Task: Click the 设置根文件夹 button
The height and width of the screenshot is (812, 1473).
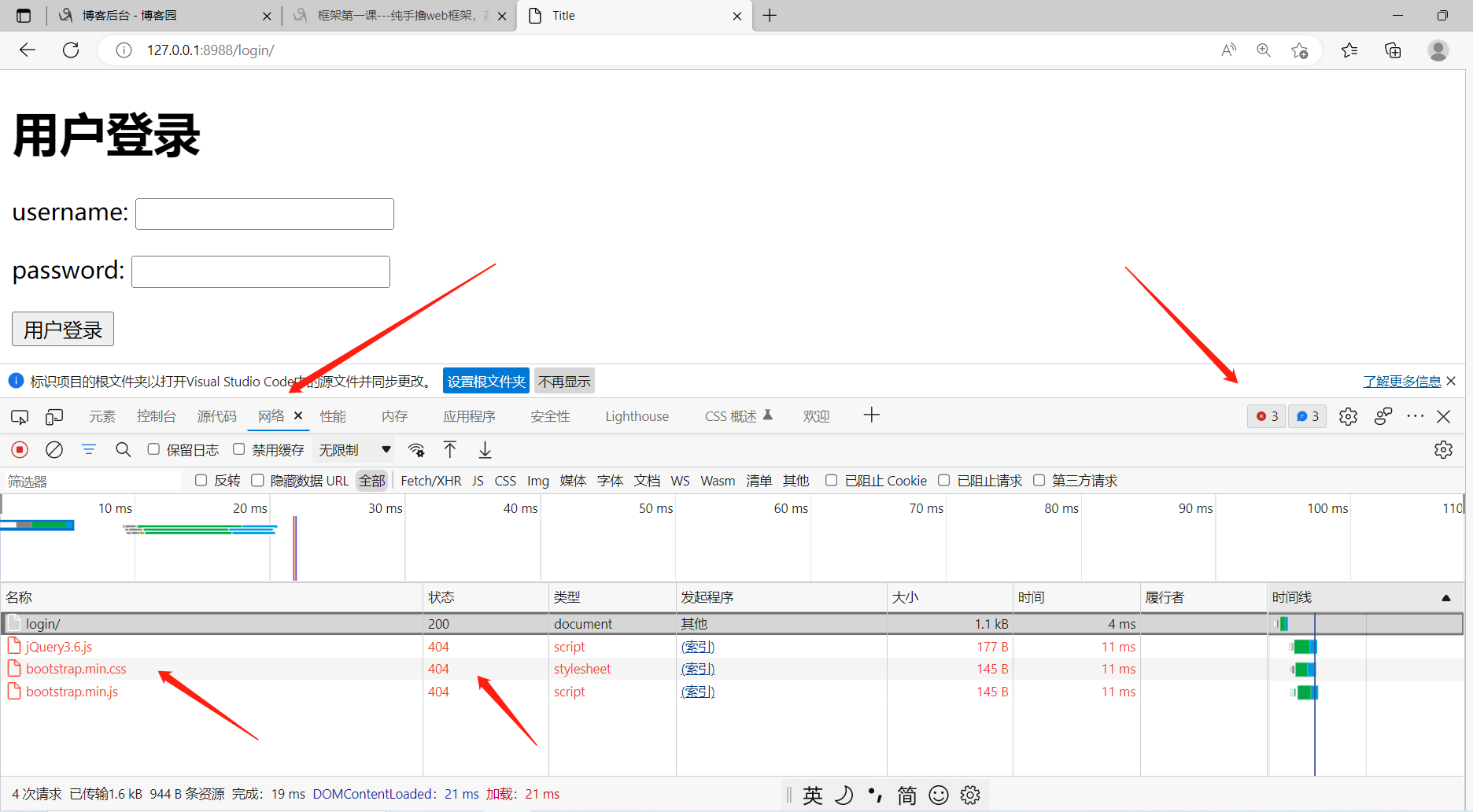Action: (486, 382)
